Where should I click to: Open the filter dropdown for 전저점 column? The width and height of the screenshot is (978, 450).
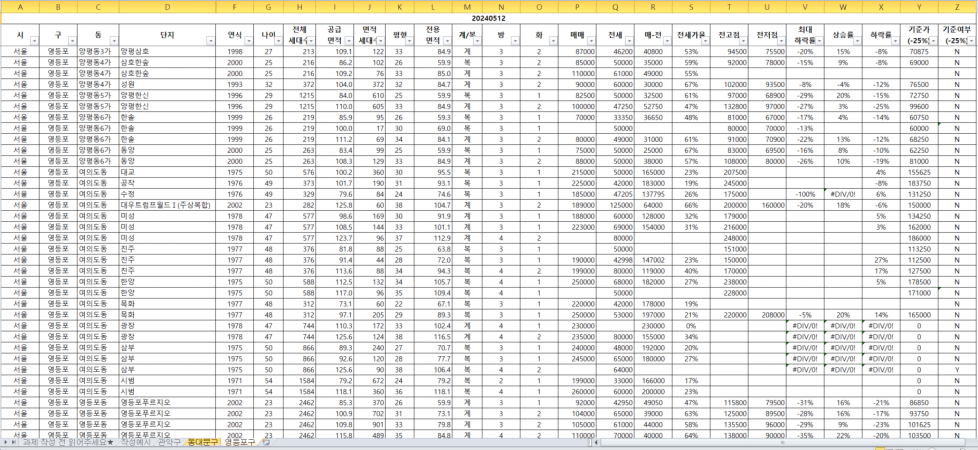coord(780,41)
